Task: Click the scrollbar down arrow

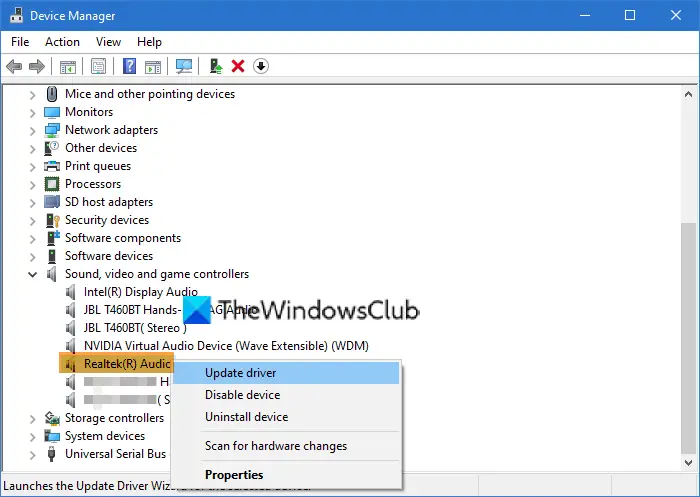Action: [688, 463]
